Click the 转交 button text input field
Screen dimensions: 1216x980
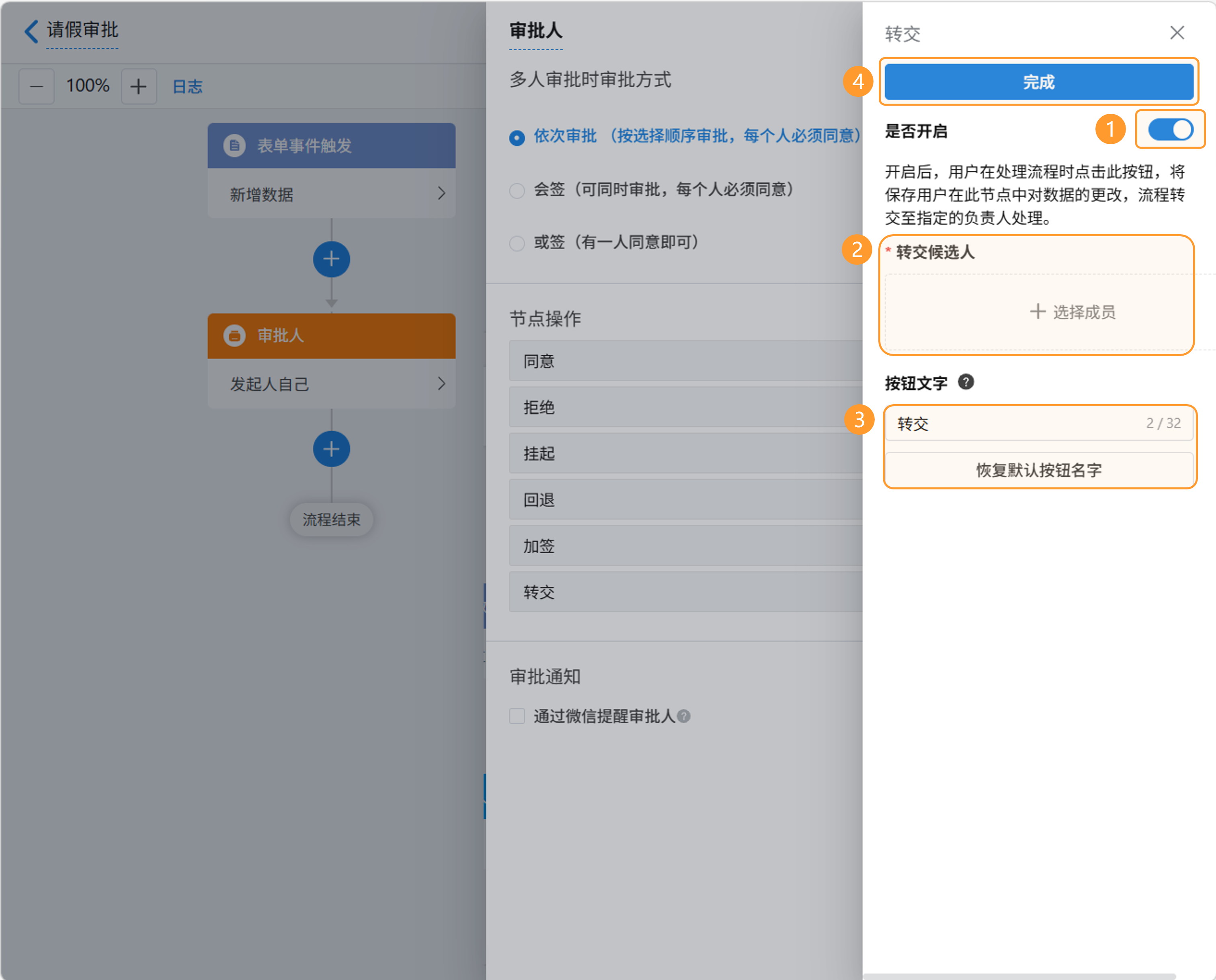point(1017,424)
